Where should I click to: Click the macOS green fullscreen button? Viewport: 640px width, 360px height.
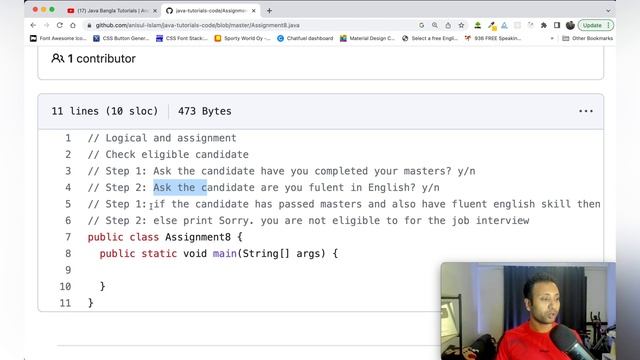[52, 10]
